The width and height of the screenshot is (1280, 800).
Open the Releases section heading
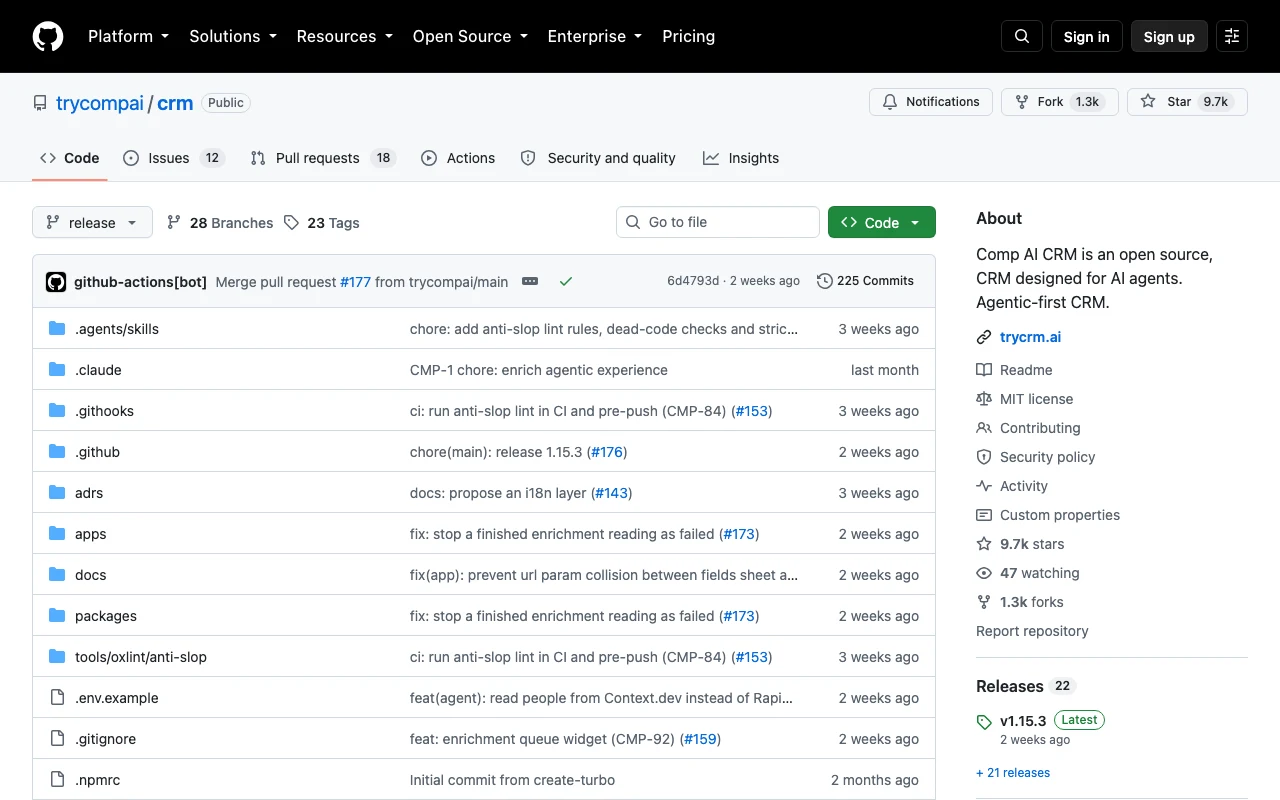pyautogui.click(x=1010, y=686)
